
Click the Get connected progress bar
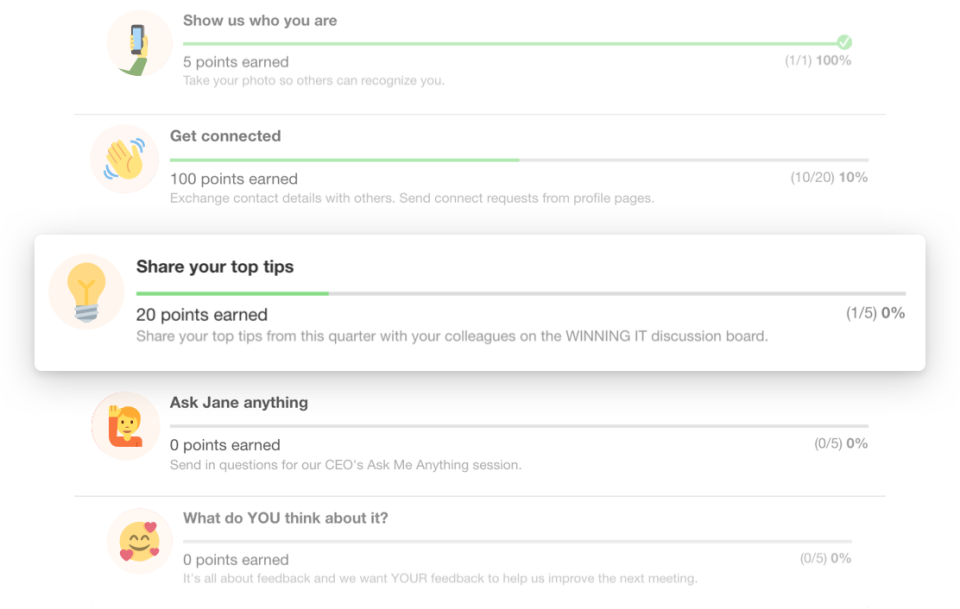[x=519, y=160]
